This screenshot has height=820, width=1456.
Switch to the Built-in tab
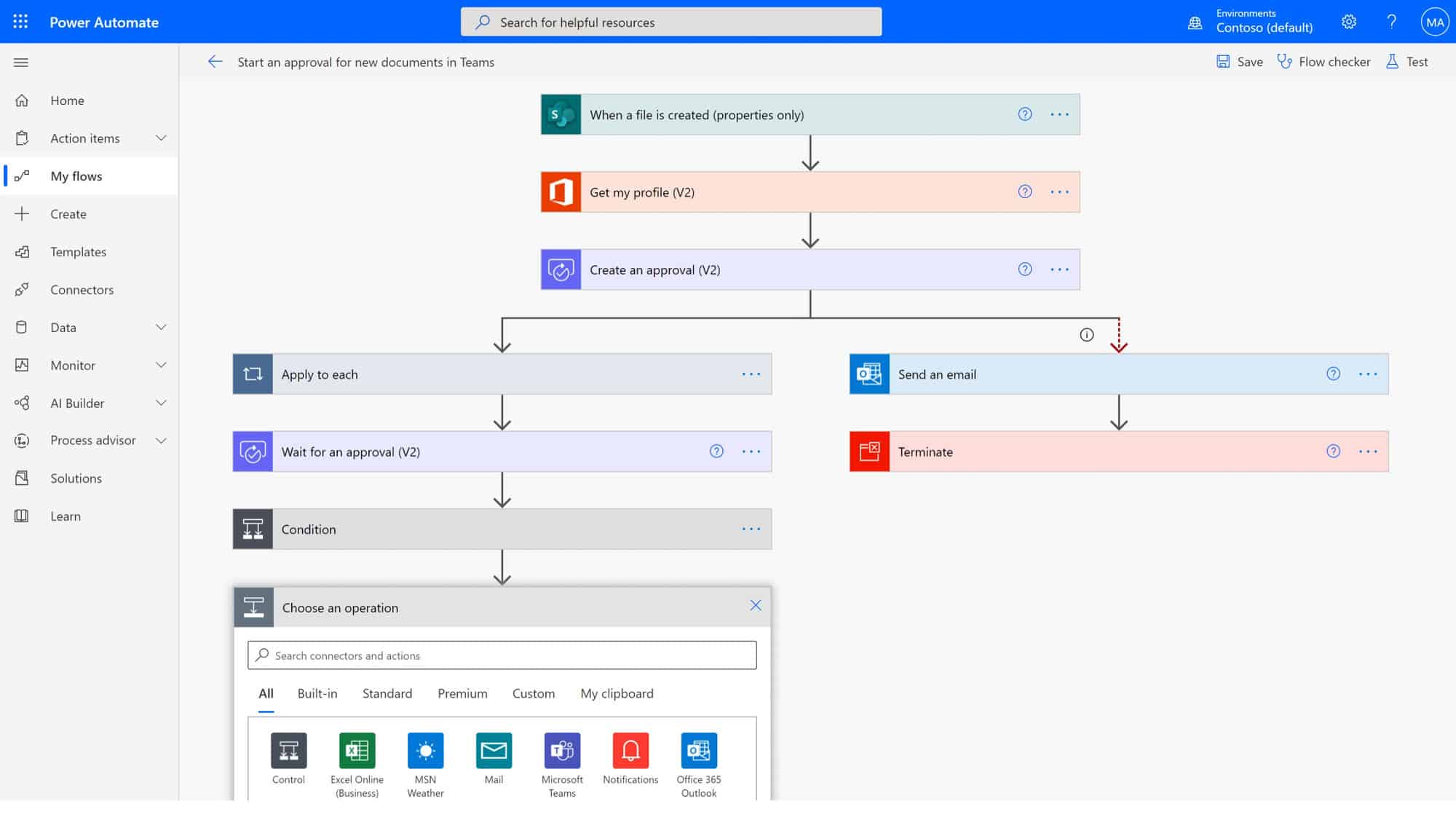pyautogui.click(x=317, y=693)
